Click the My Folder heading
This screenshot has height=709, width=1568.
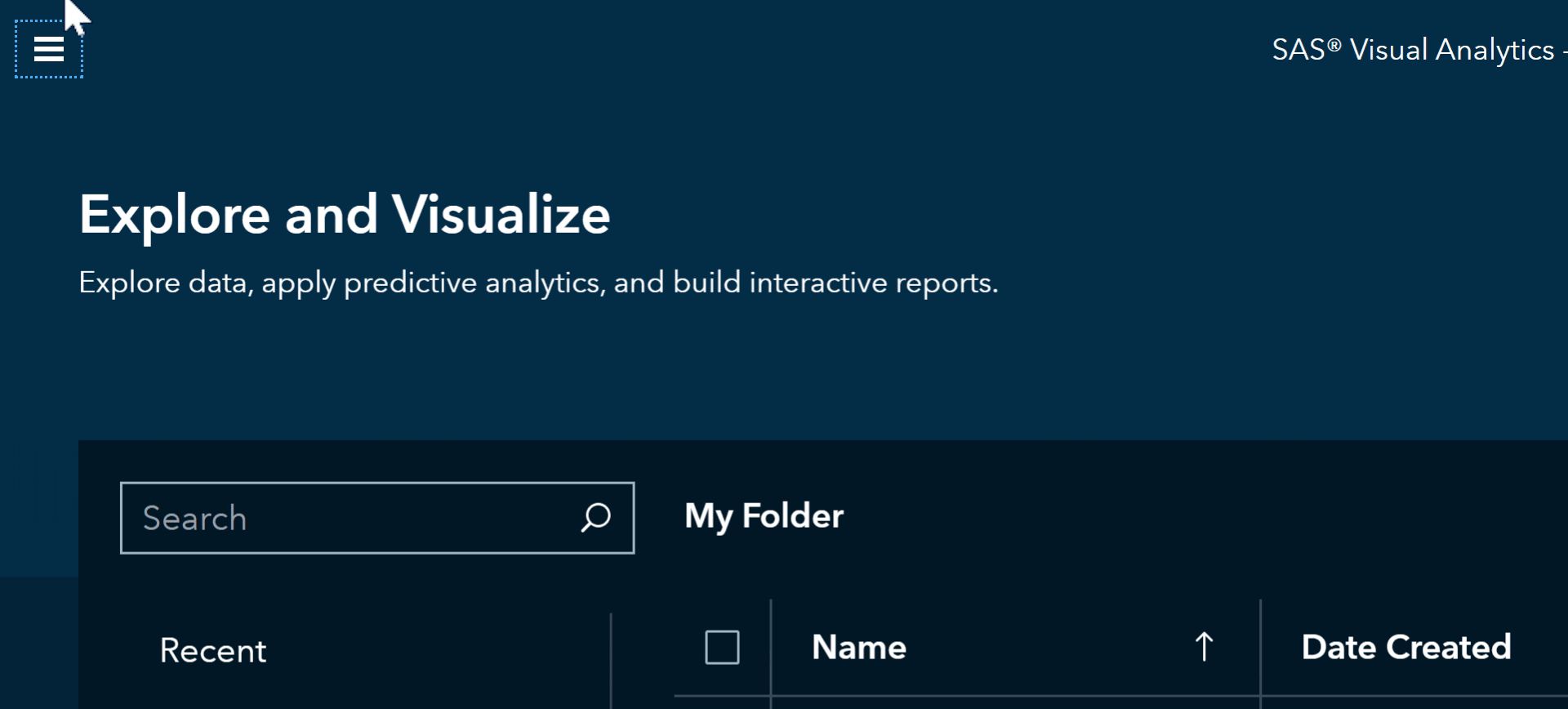tap(764, 516)
